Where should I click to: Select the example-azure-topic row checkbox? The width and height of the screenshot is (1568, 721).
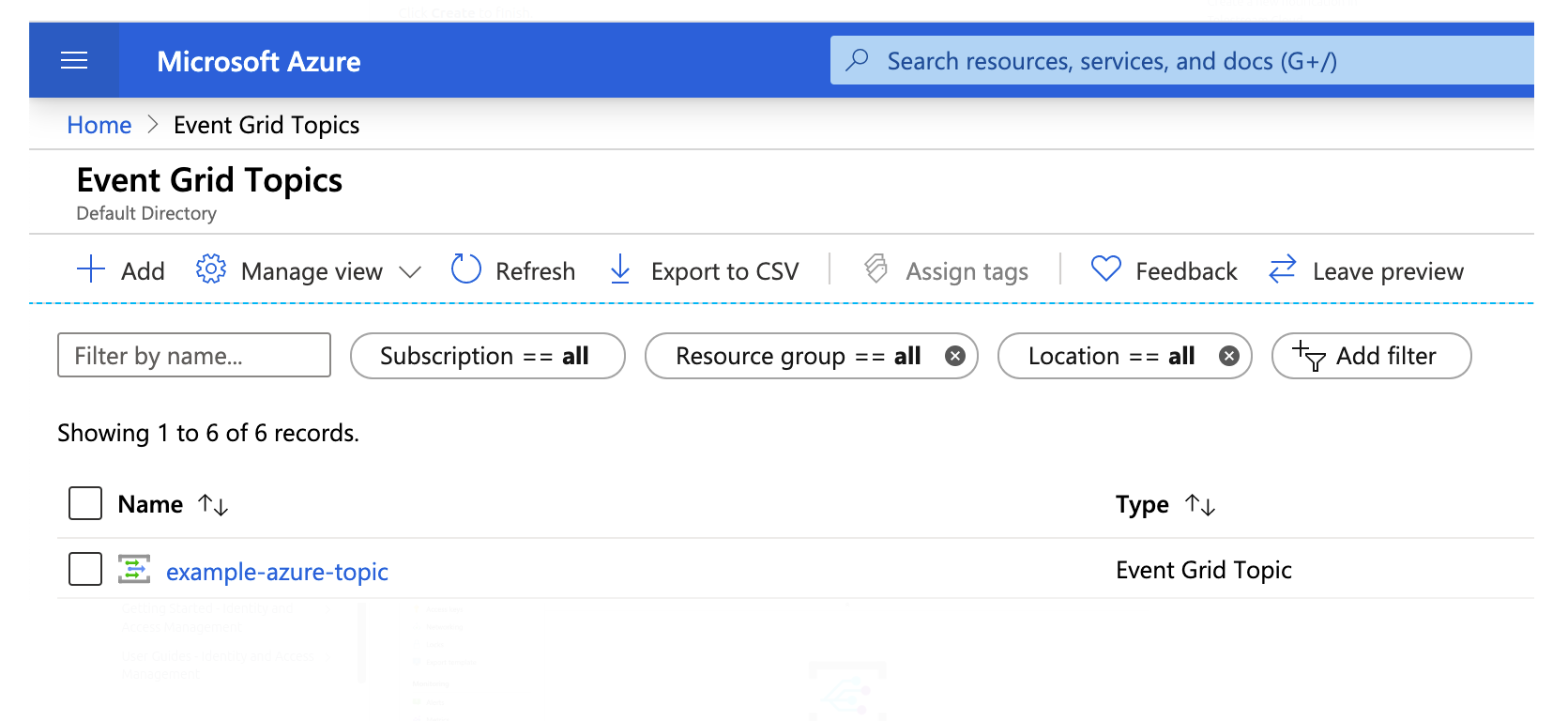click(x=85, y=569)
